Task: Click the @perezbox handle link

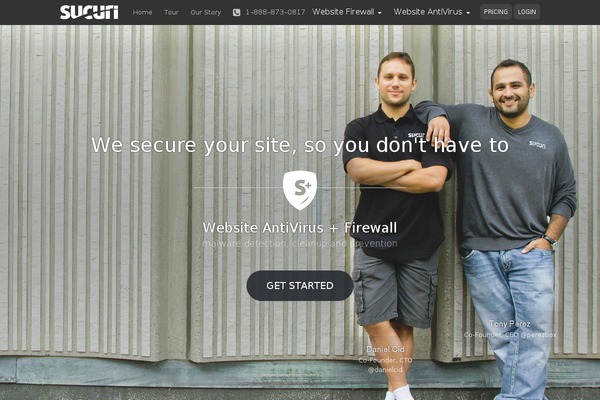Action: [538, 335]
